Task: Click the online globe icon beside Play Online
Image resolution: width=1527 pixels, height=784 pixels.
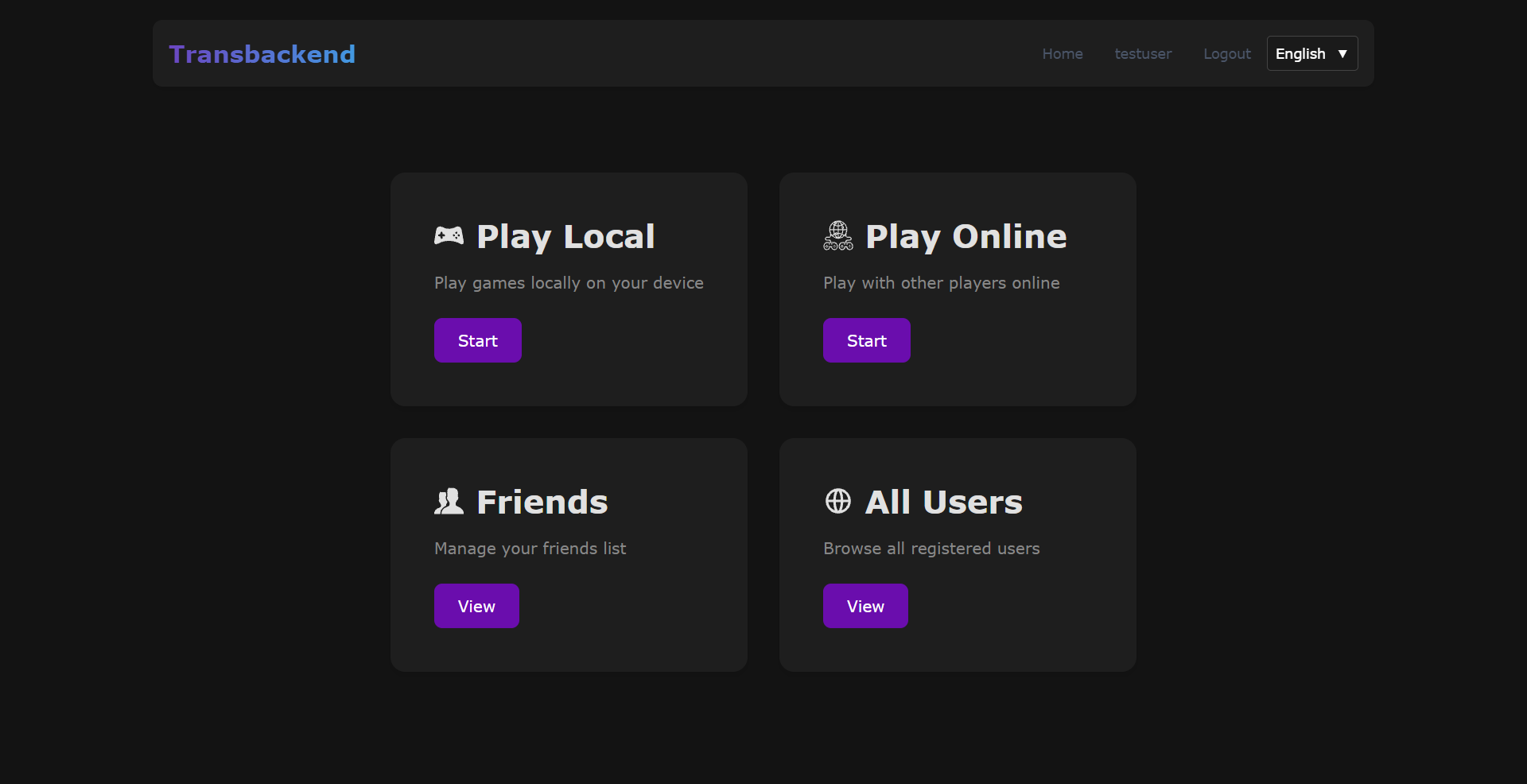Action: [838, 236]
